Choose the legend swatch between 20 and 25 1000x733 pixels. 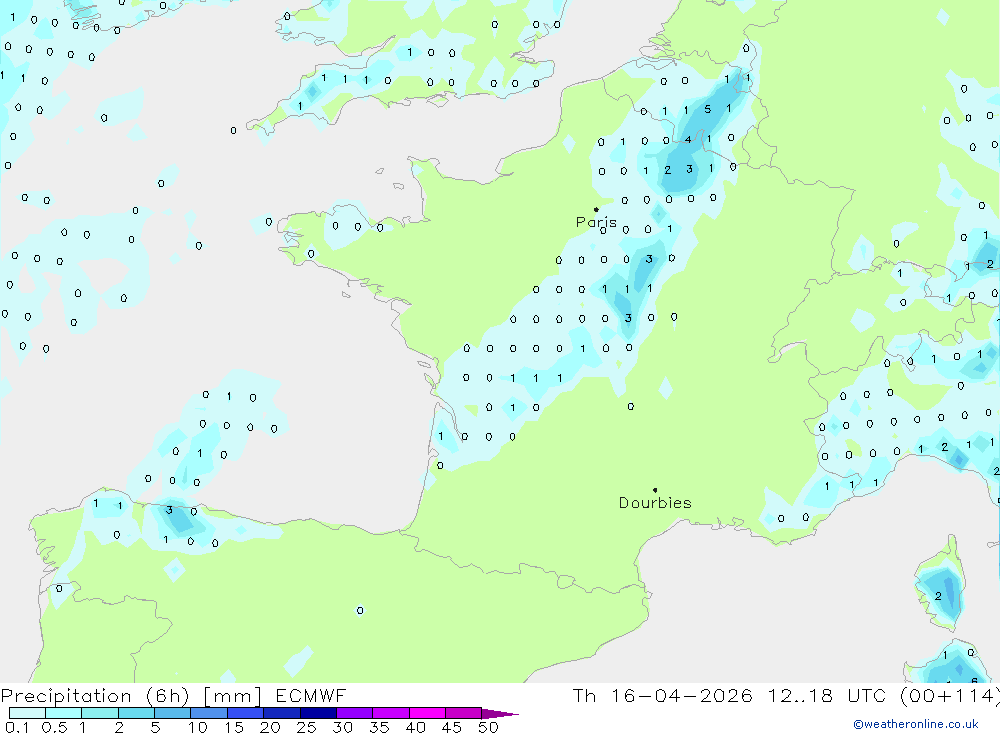282,713
